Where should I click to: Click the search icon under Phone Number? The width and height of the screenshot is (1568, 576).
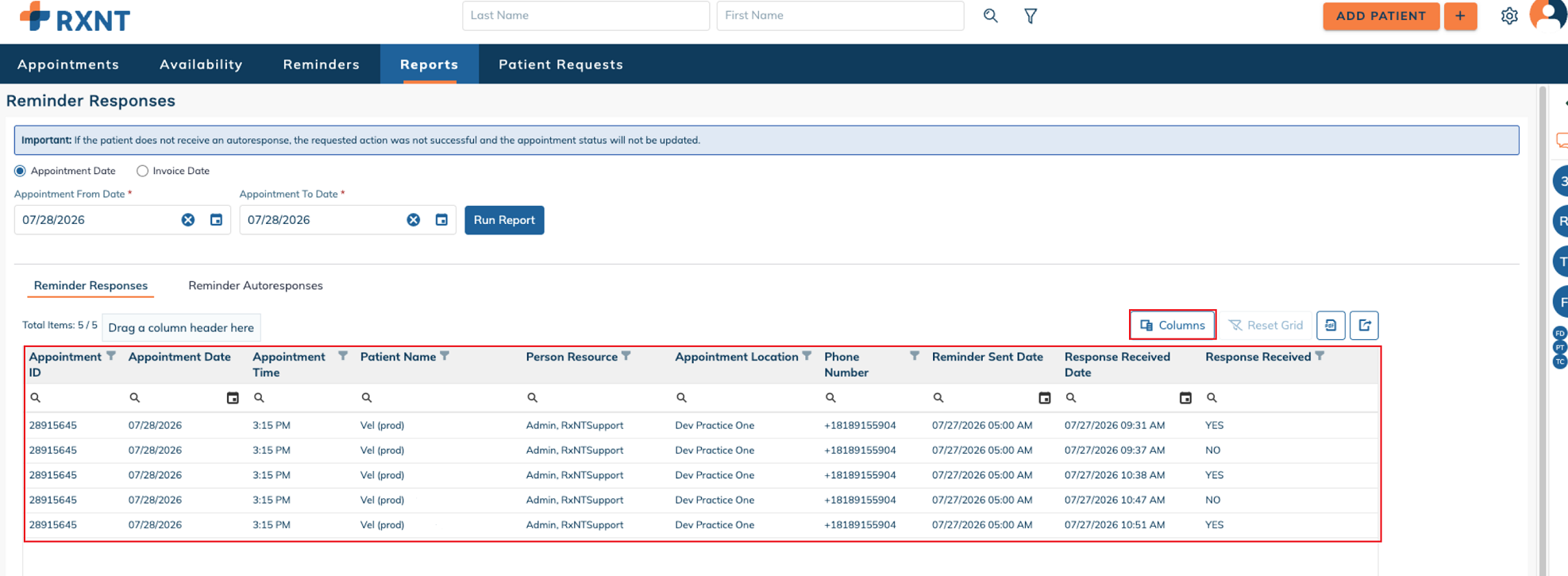[x=830, y=397]
